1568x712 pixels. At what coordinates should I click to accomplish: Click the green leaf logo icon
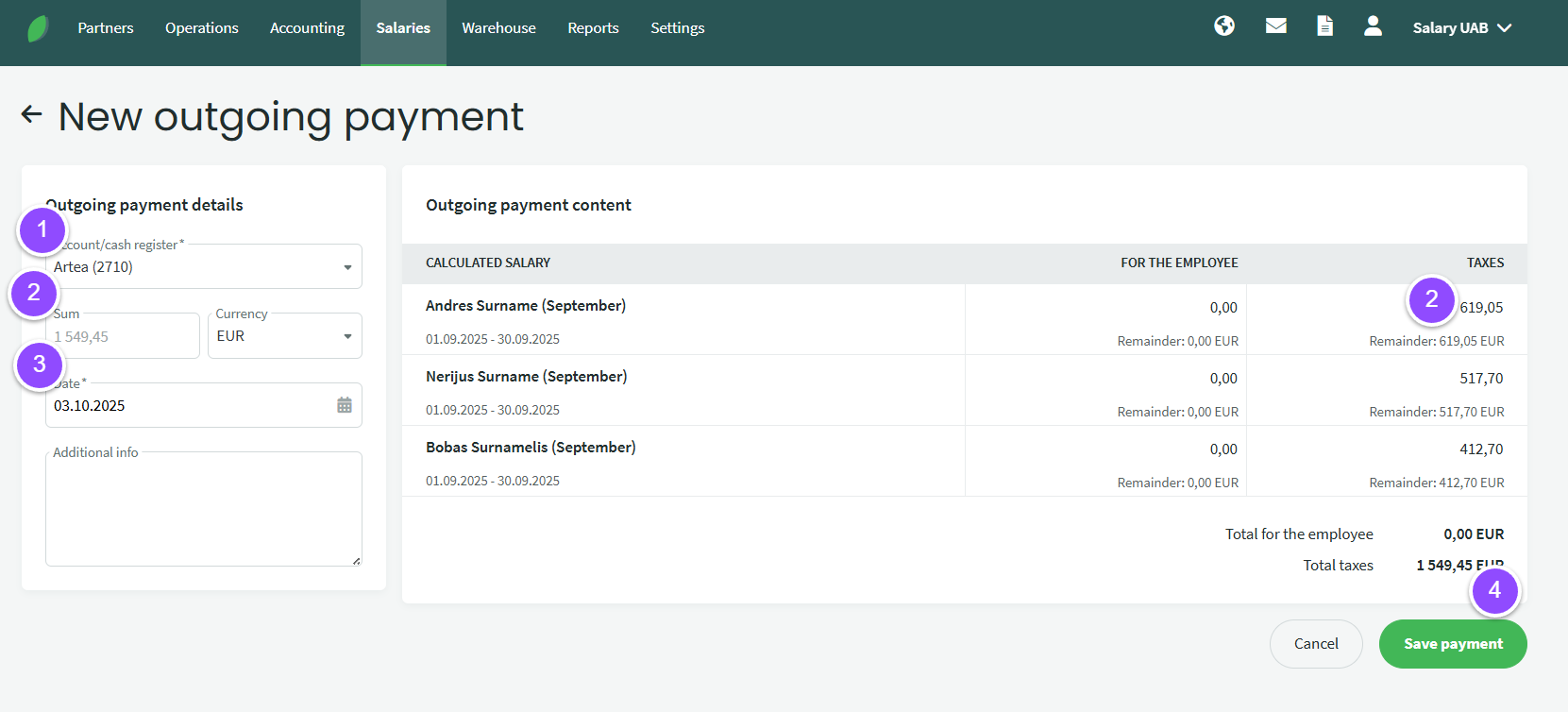[x=38, y=28]
